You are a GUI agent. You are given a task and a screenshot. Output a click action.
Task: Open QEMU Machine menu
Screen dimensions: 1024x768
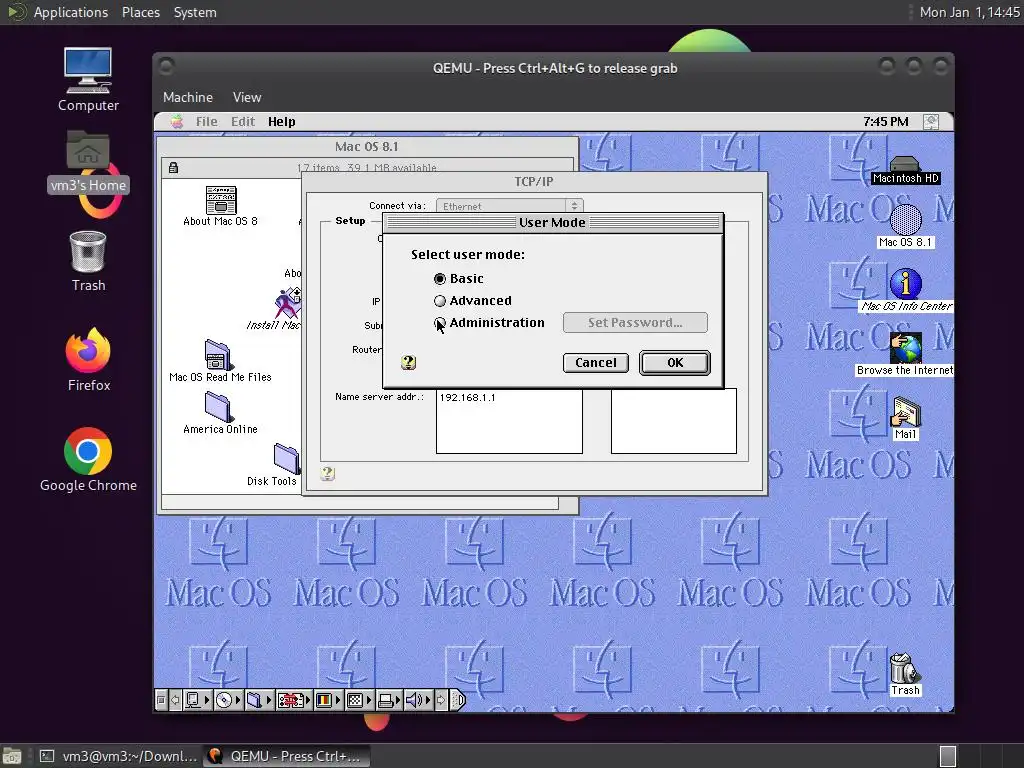[188, 97]
